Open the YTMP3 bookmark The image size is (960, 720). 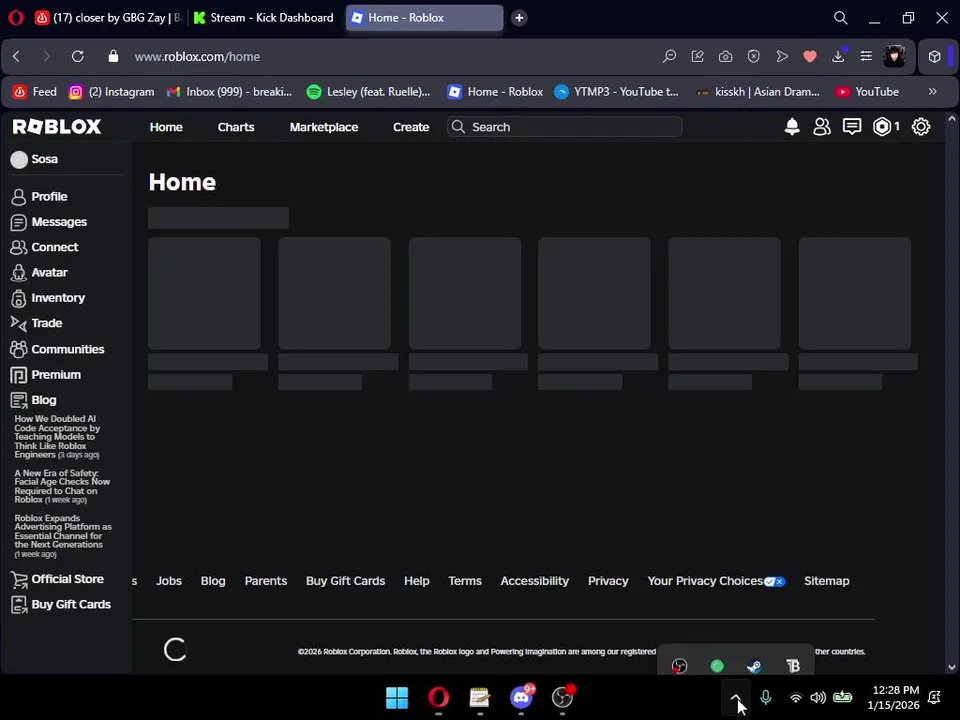[616, 92]
